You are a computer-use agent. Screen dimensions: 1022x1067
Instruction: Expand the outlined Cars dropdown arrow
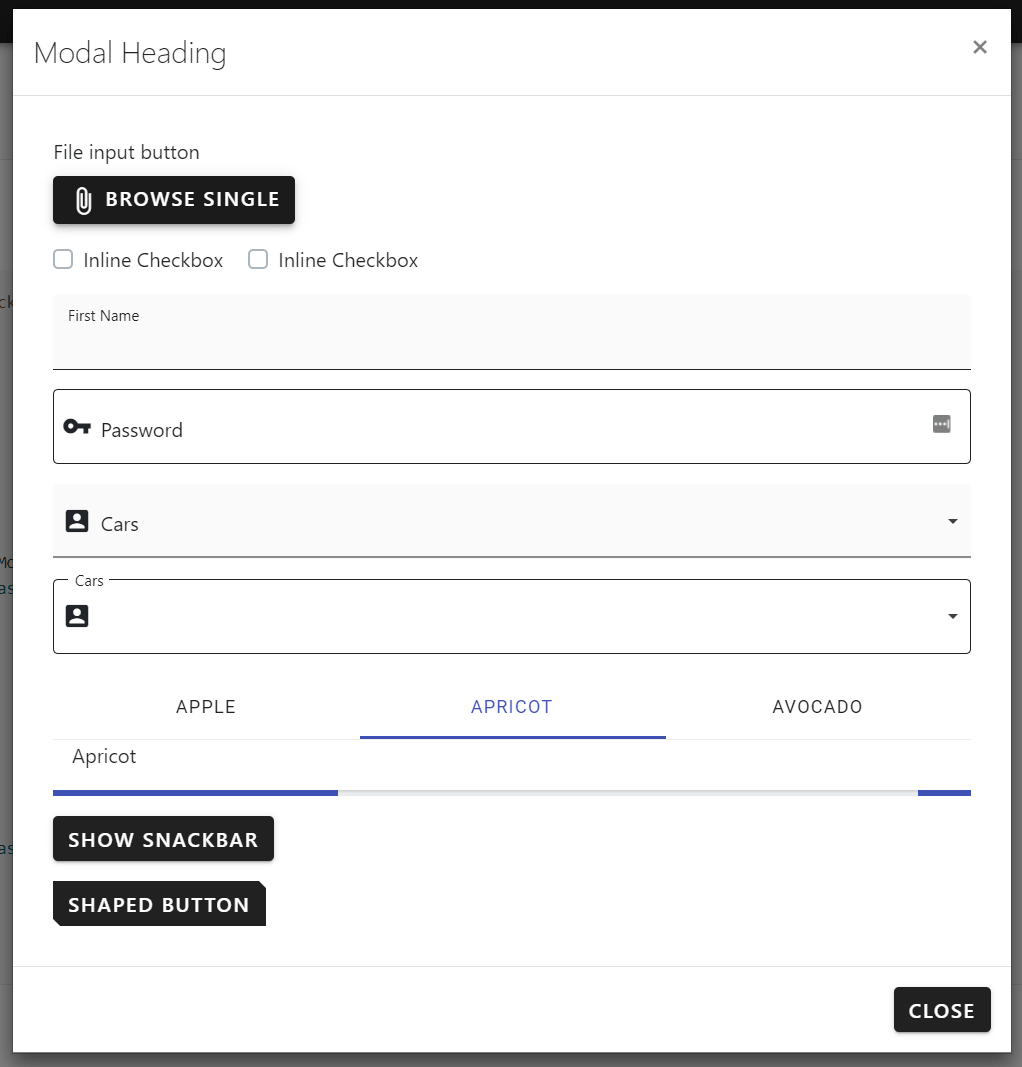pos(952,616)
